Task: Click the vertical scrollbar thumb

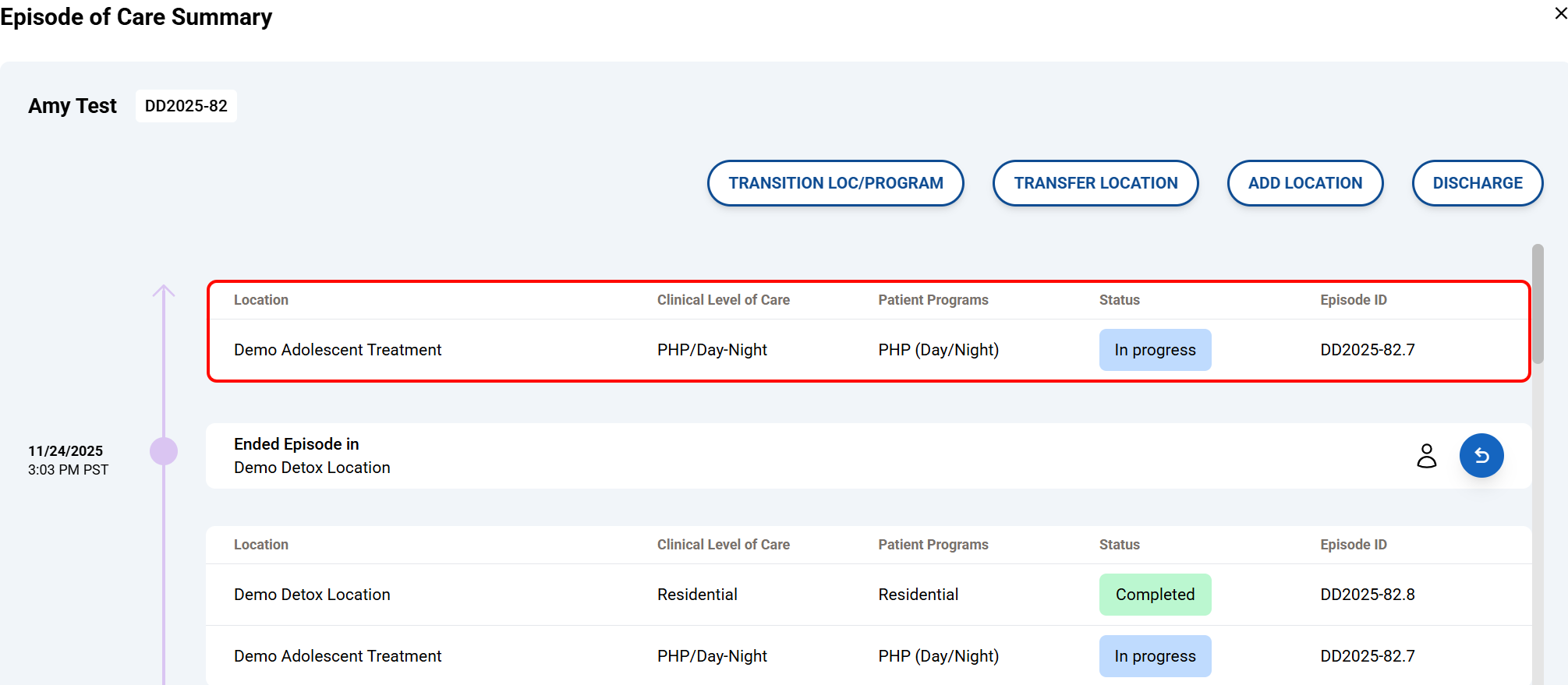Action: click(x=1537, y=304)
